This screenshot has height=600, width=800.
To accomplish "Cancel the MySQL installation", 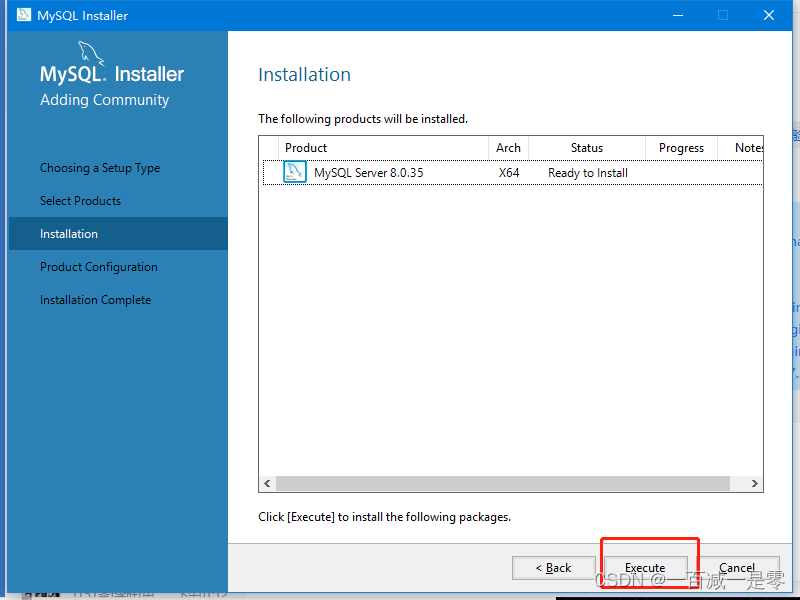I will pyautogui.click(x=737, y=568).
